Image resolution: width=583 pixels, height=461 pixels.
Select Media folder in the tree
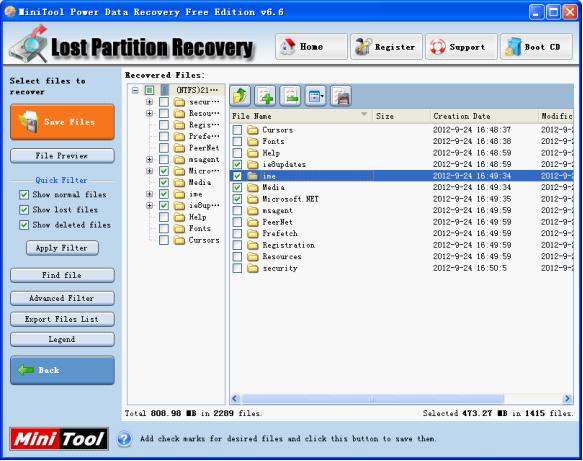pyautogui.click(x=200, y=183)
